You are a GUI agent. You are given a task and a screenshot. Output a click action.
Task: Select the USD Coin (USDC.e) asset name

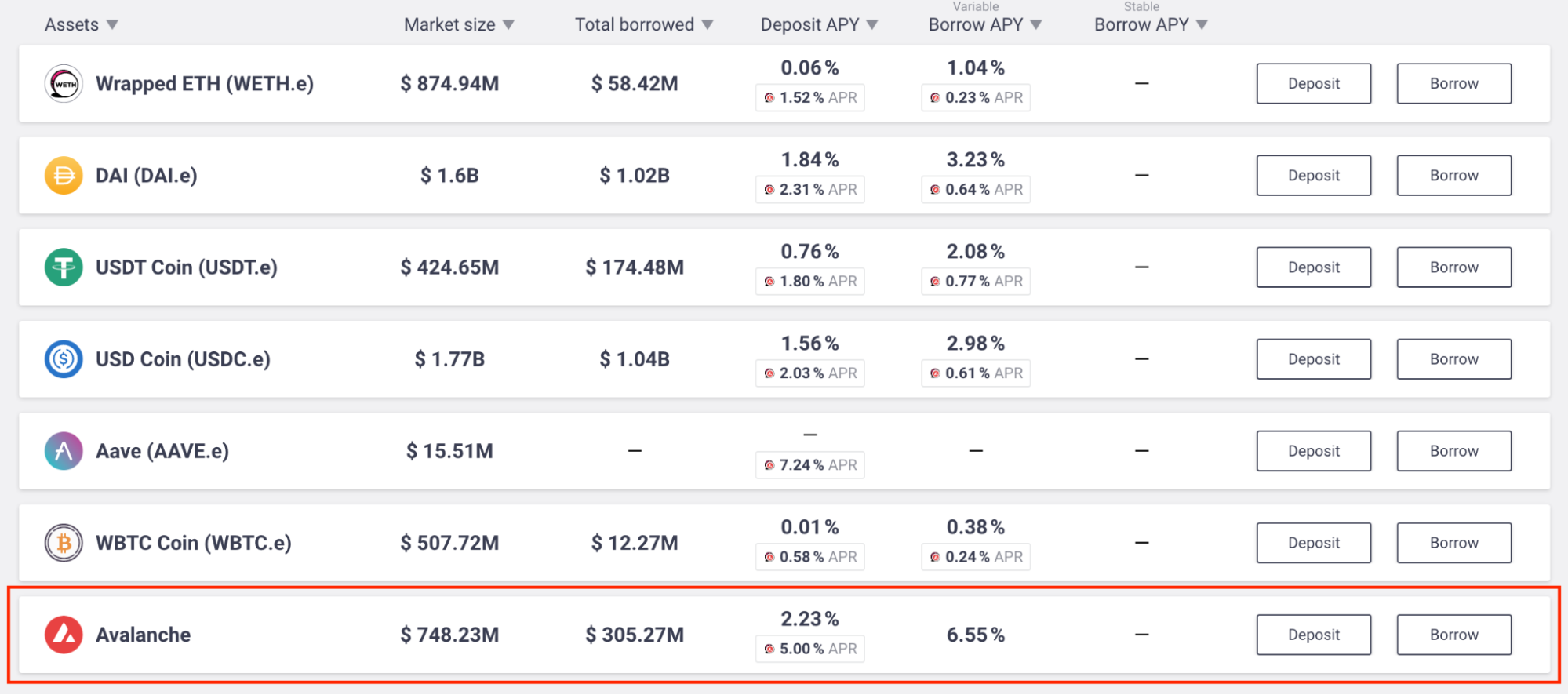pos(183,358)
